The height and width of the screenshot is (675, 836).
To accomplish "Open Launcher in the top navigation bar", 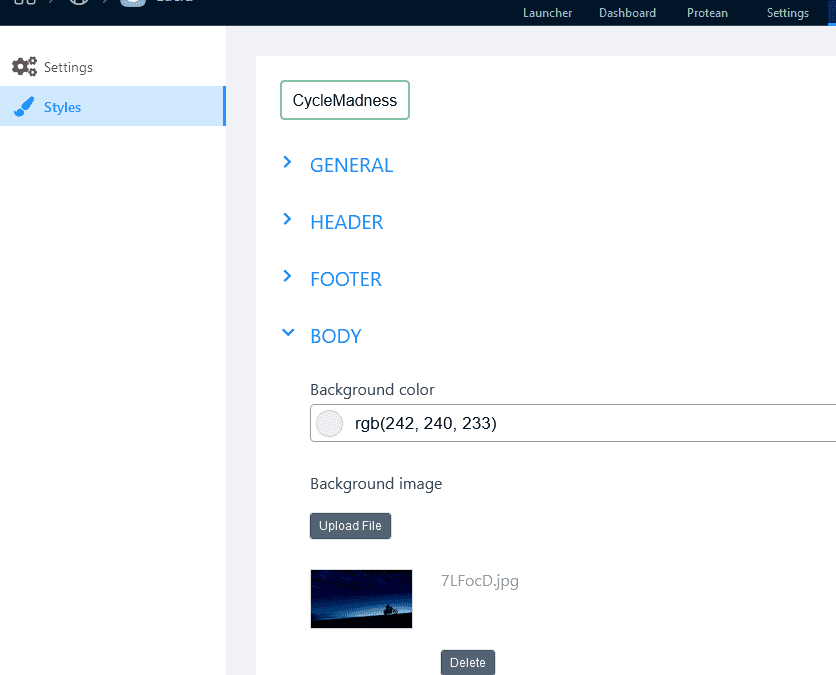I will pyautogui.click(x=547, y=13).
